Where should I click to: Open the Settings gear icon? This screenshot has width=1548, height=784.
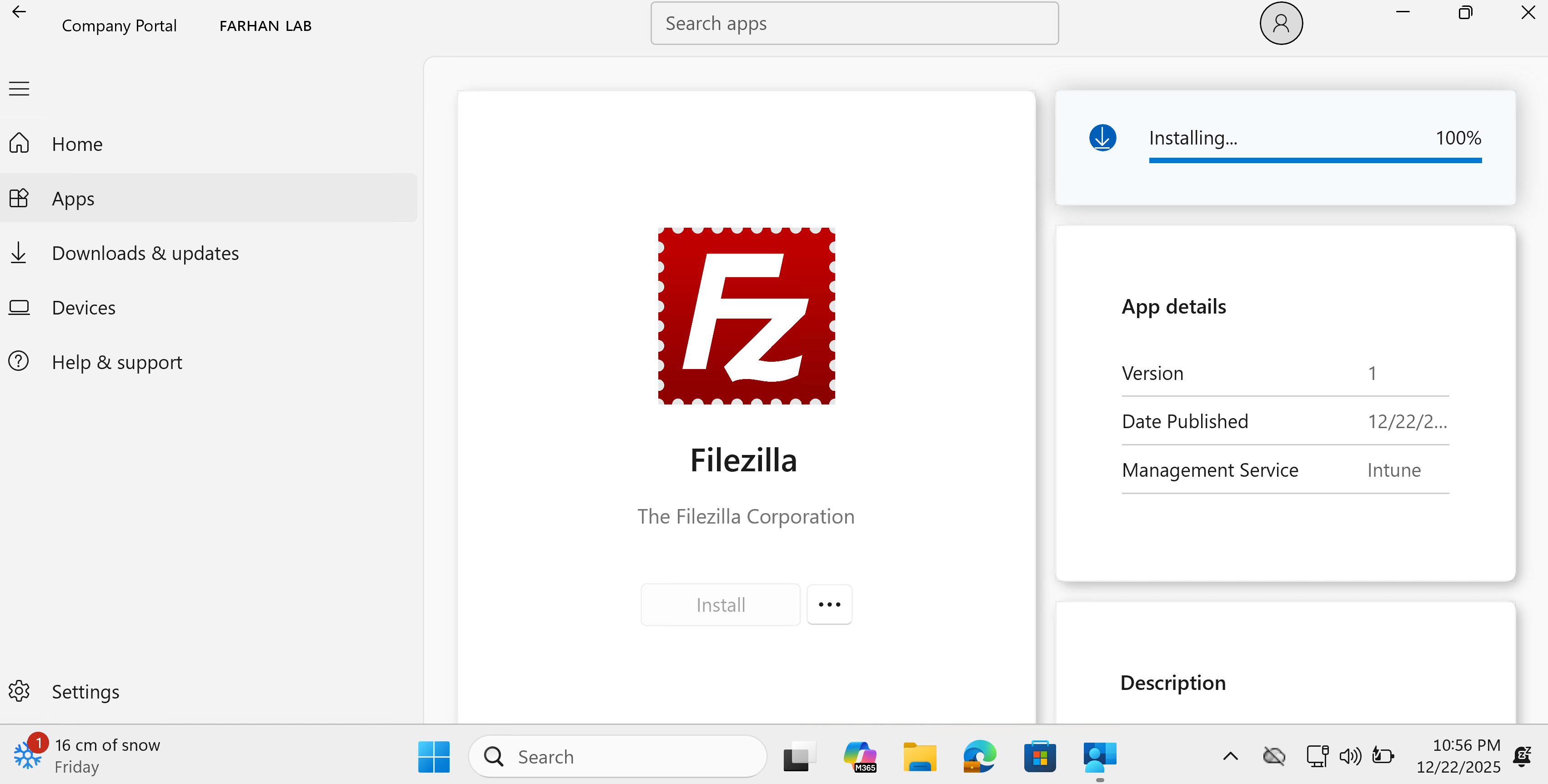coord(19,691)
